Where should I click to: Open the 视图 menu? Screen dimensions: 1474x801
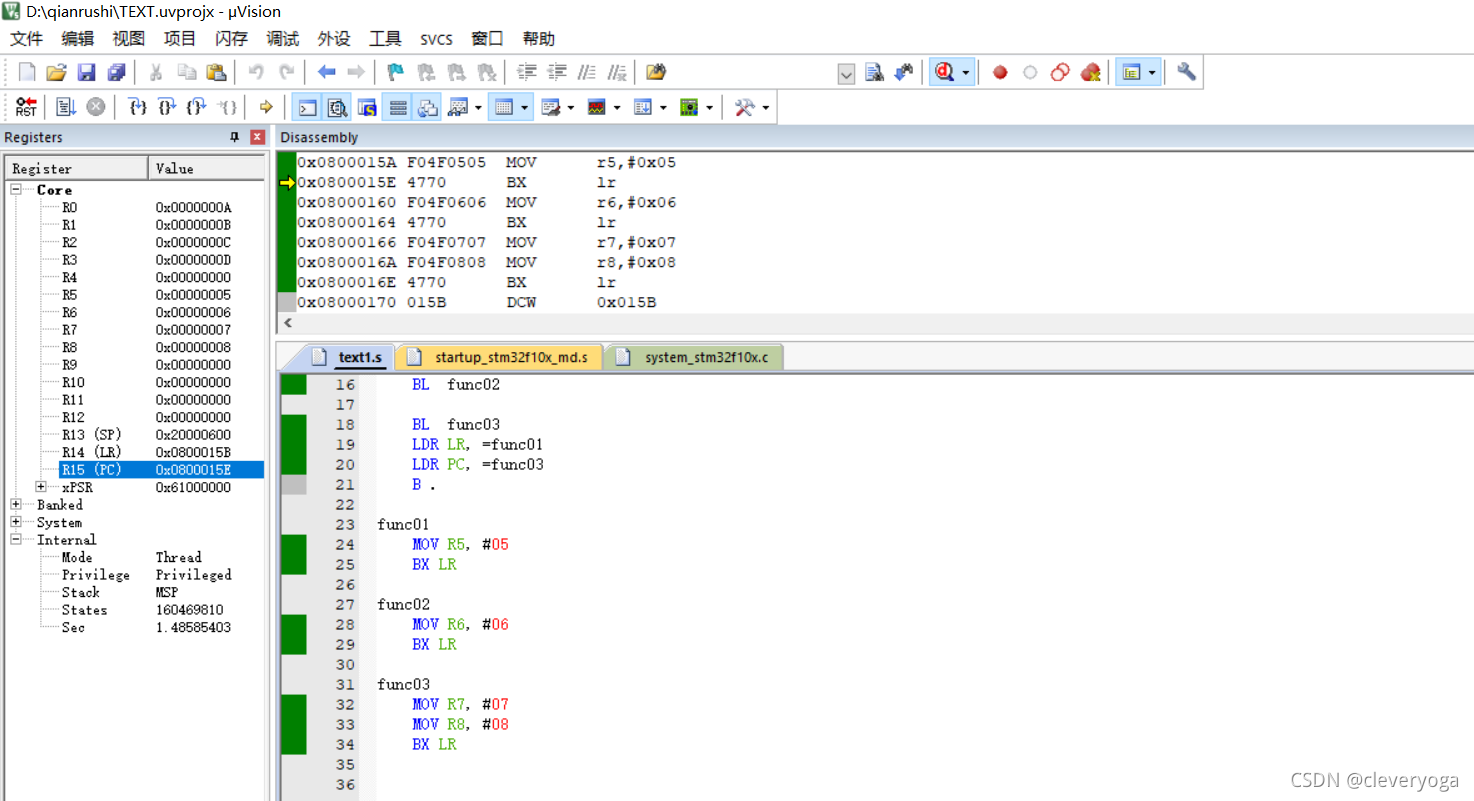[x=129, y=39]
